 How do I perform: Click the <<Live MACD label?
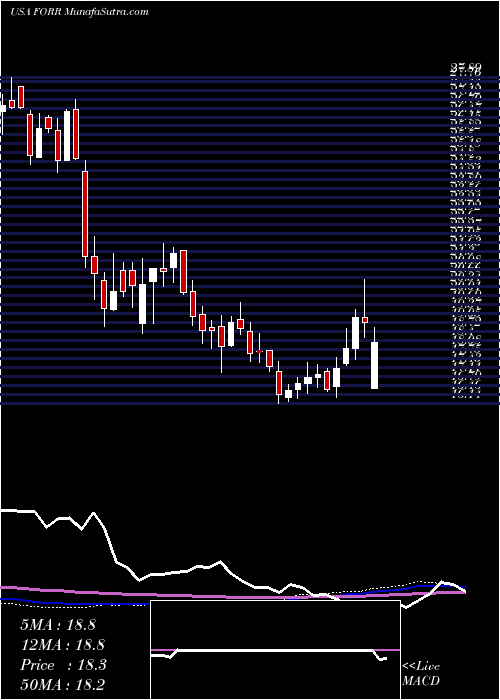coord(421,673)
